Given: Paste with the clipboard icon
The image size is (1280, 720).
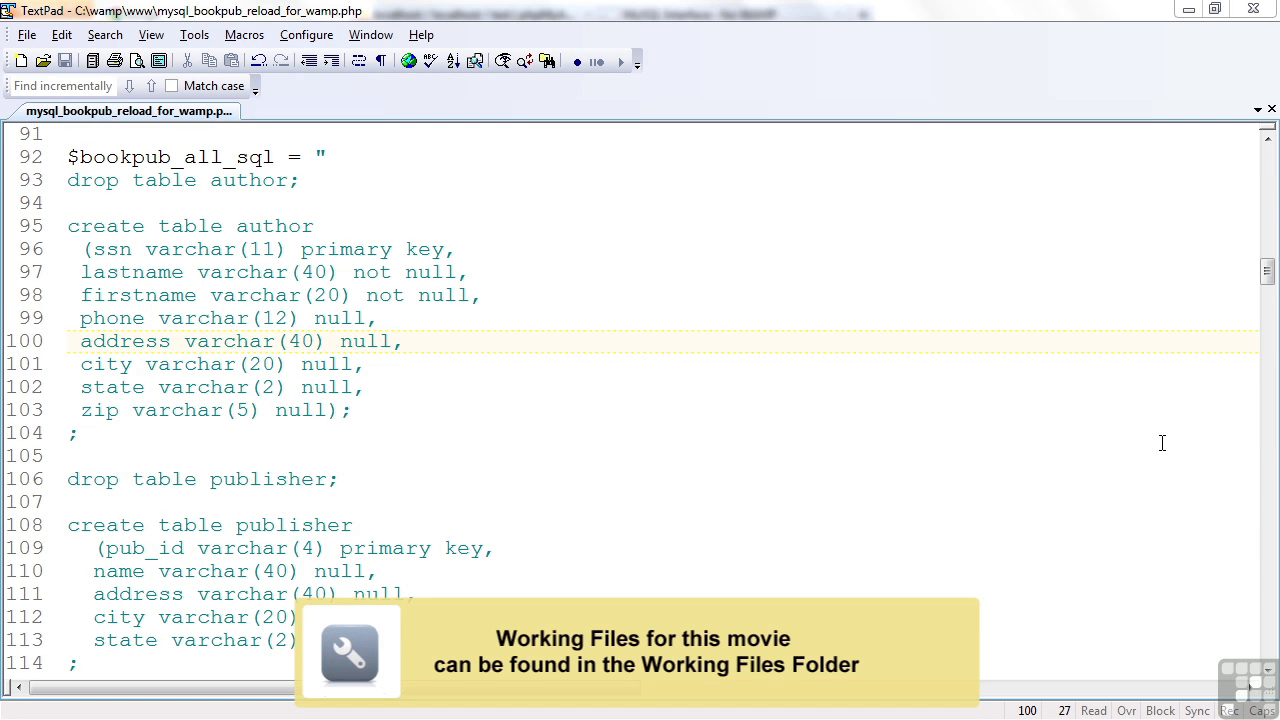Looking at the screenshot, I should click(231, 61).
